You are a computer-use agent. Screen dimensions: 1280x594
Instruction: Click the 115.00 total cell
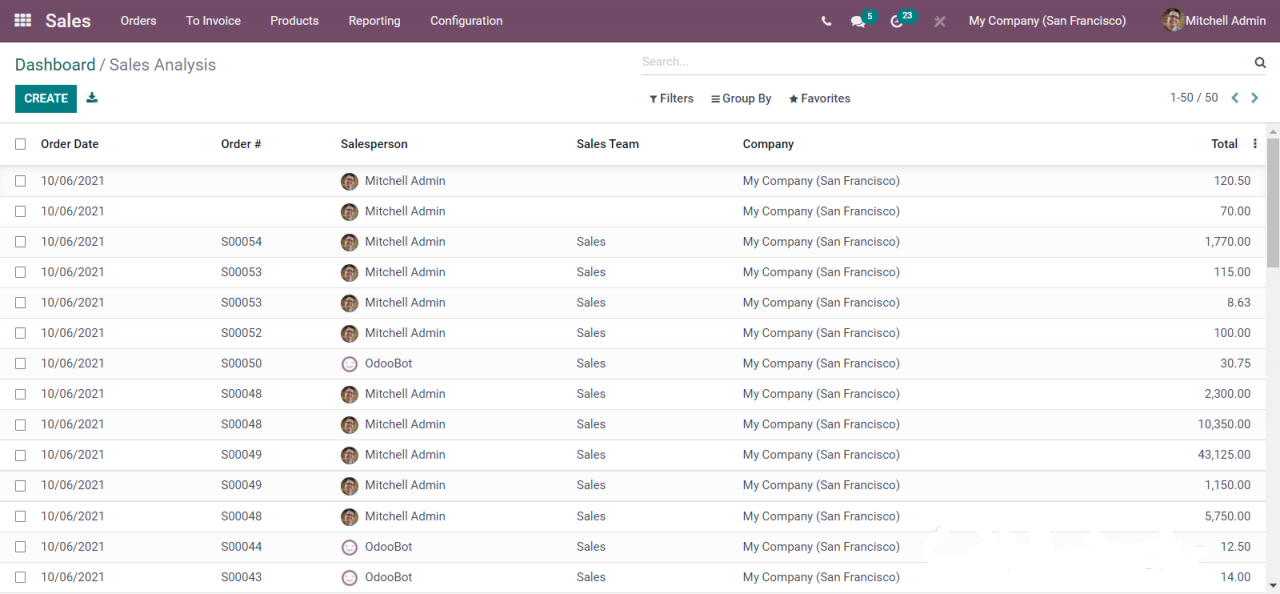coord(1232,272)
